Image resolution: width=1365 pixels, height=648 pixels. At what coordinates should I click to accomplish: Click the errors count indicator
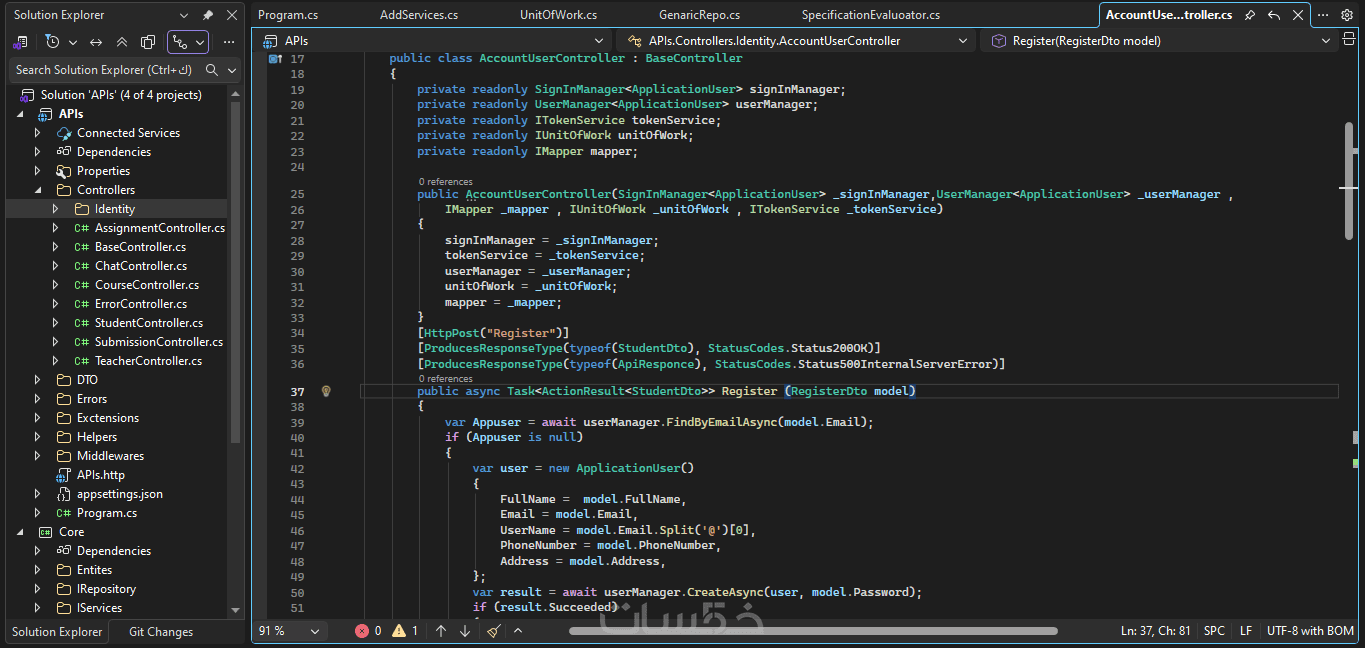[x=368, y=631]
